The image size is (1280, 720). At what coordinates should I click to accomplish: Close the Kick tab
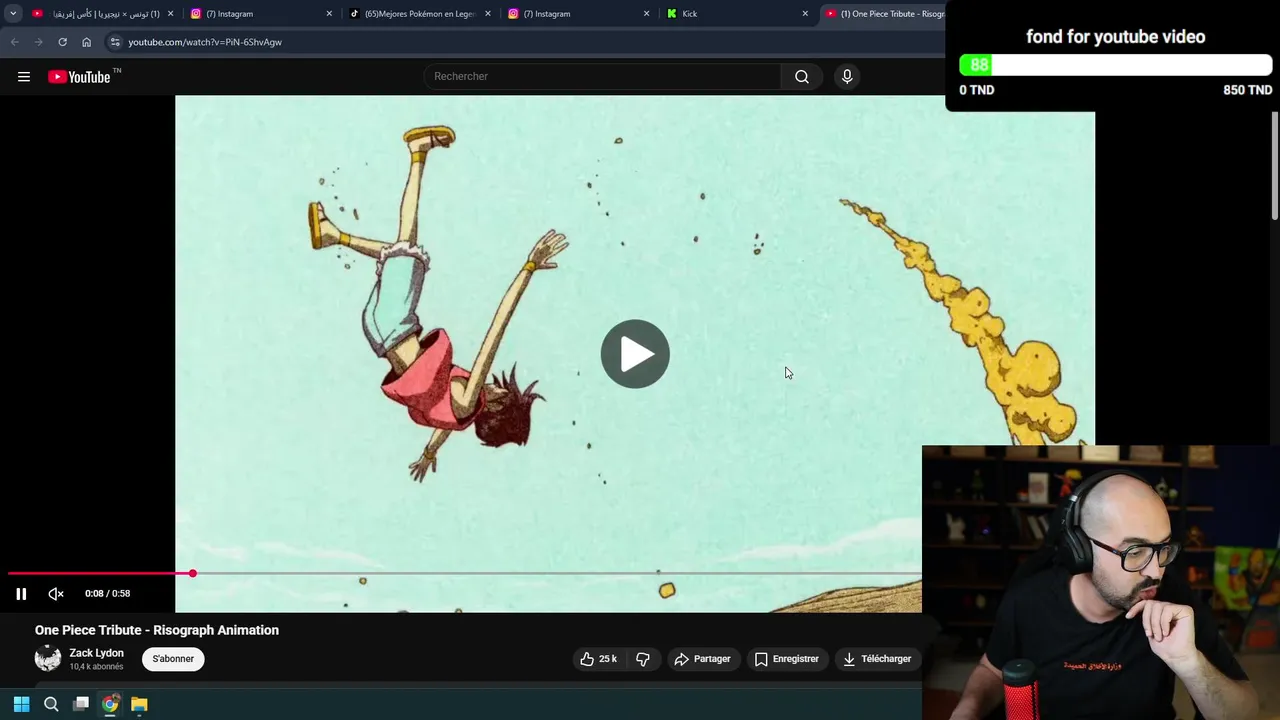[x=805, y=14]
